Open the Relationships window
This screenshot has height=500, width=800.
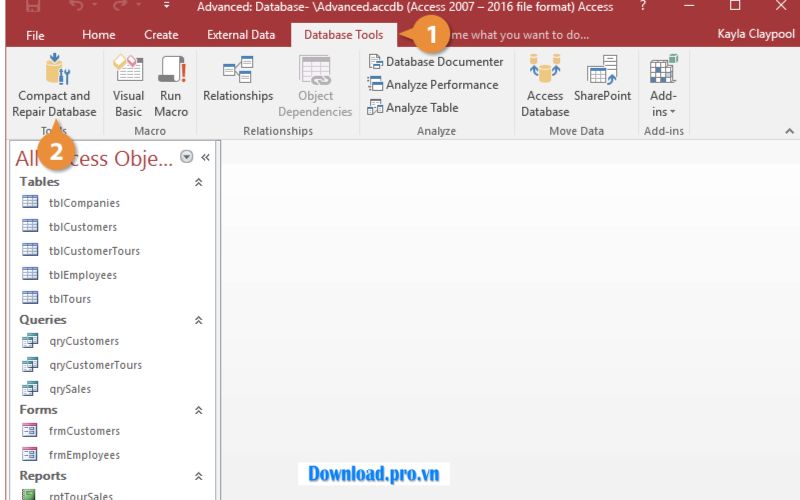tap(238, 80)
